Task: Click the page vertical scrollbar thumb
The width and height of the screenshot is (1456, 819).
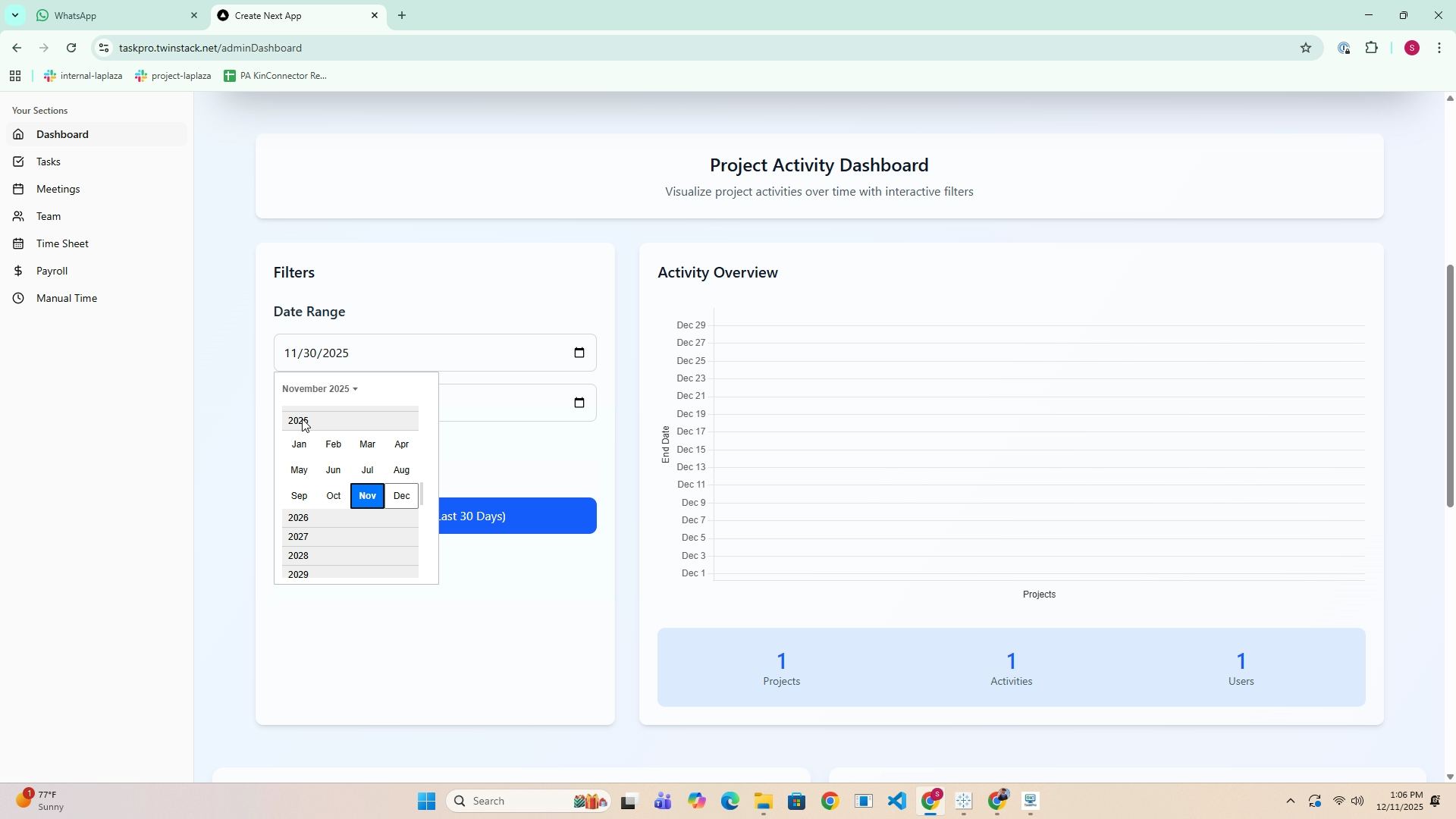Action: pyautogui.click(x=1450, y=385)
